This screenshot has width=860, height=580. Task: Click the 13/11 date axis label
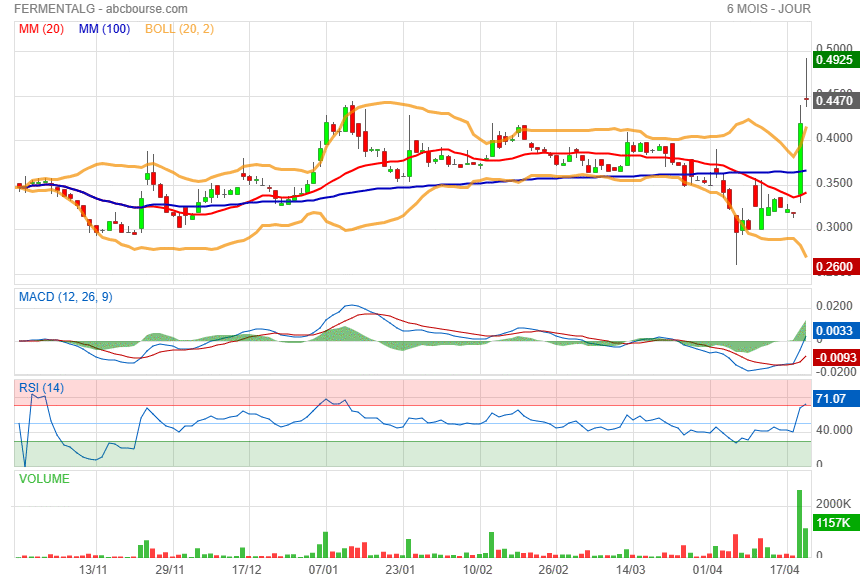(93, 570)
